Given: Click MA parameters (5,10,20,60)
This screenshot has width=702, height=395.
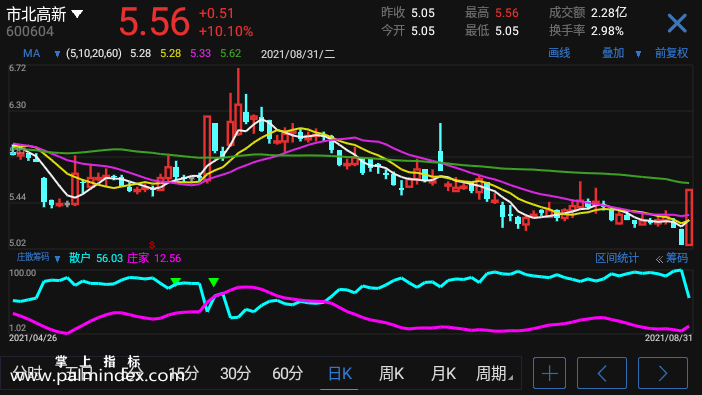Looking at the screenshot, I should 94,54.
